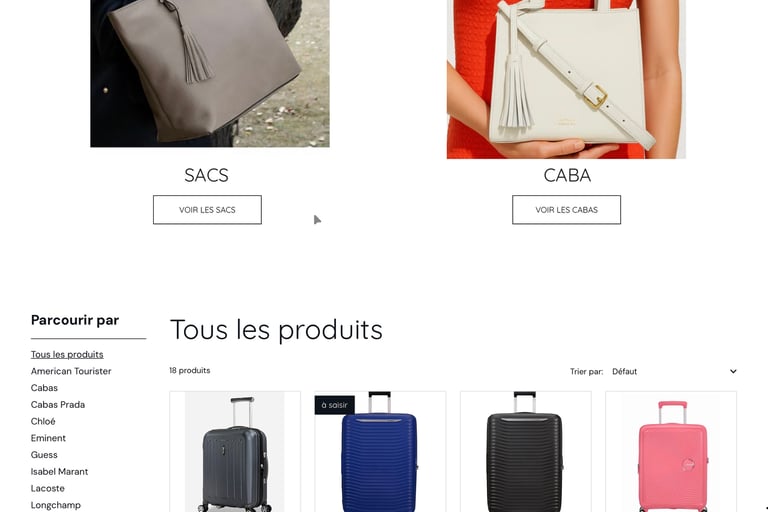Click the taupe tassel bag image
This screenshot has height=512, width=768.
[x=210, y=73]
